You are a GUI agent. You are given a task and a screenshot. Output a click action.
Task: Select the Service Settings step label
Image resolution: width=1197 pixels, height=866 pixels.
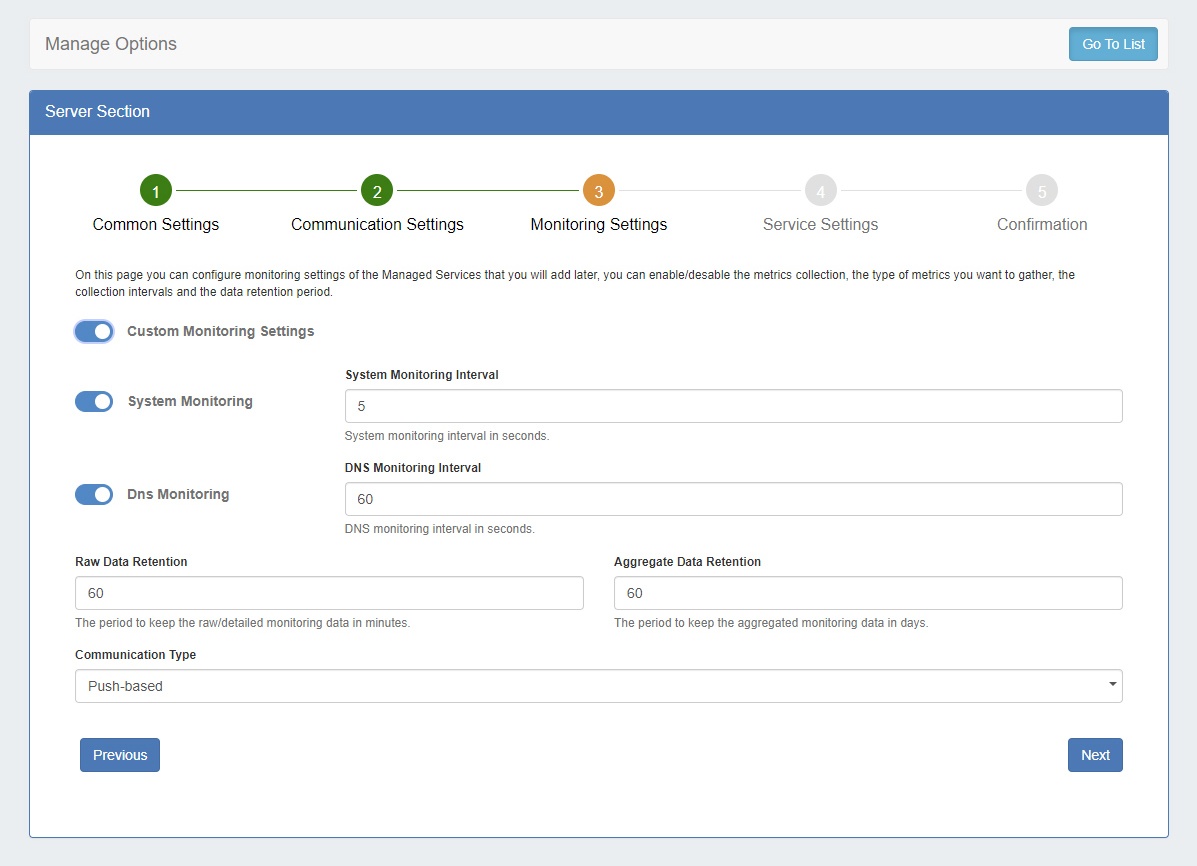tap(820, 224)
